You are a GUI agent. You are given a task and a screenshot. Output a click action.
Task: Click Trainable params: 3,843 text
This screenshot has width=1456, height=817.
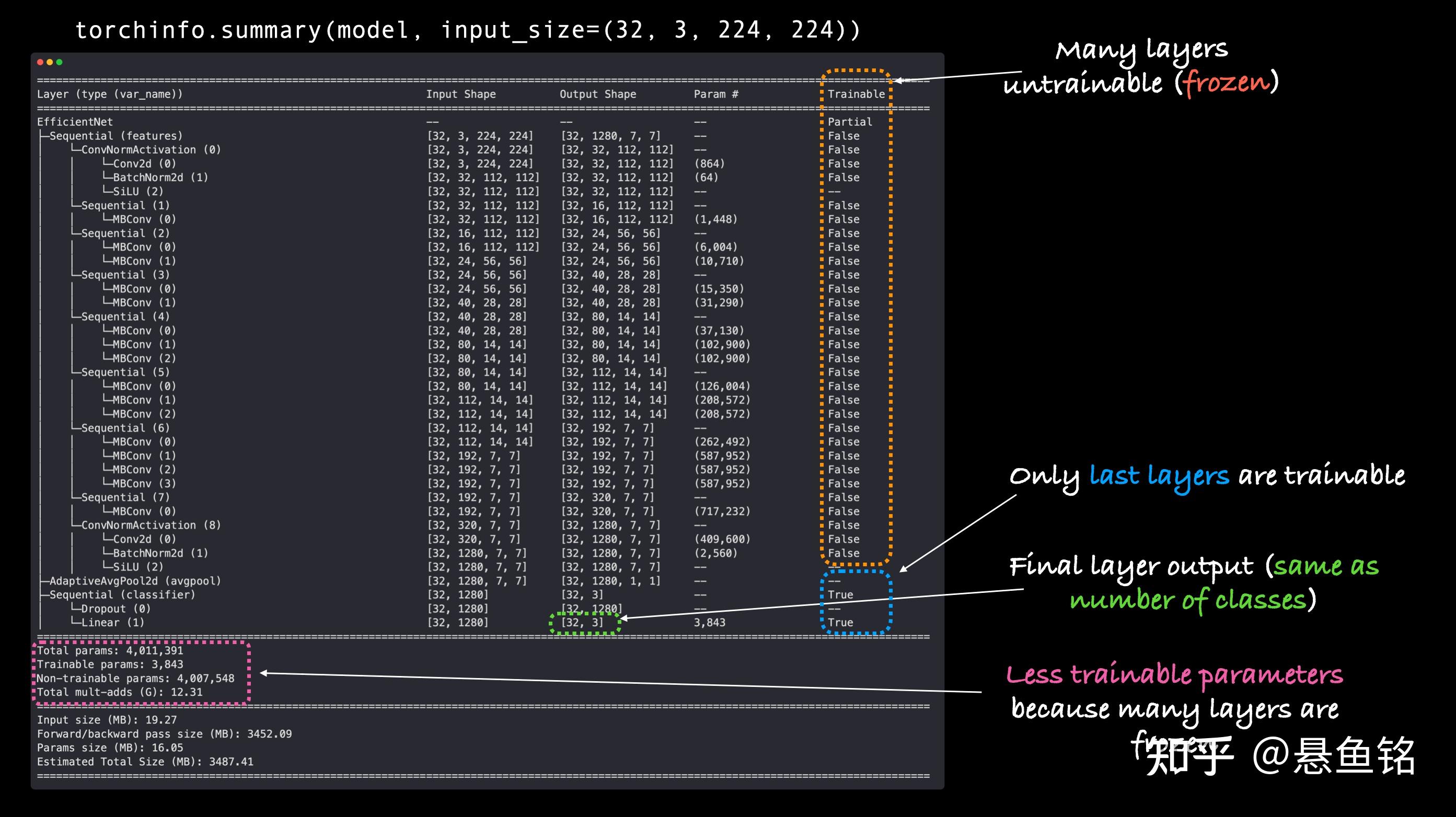pyautogui.click(x=110, y=664)
